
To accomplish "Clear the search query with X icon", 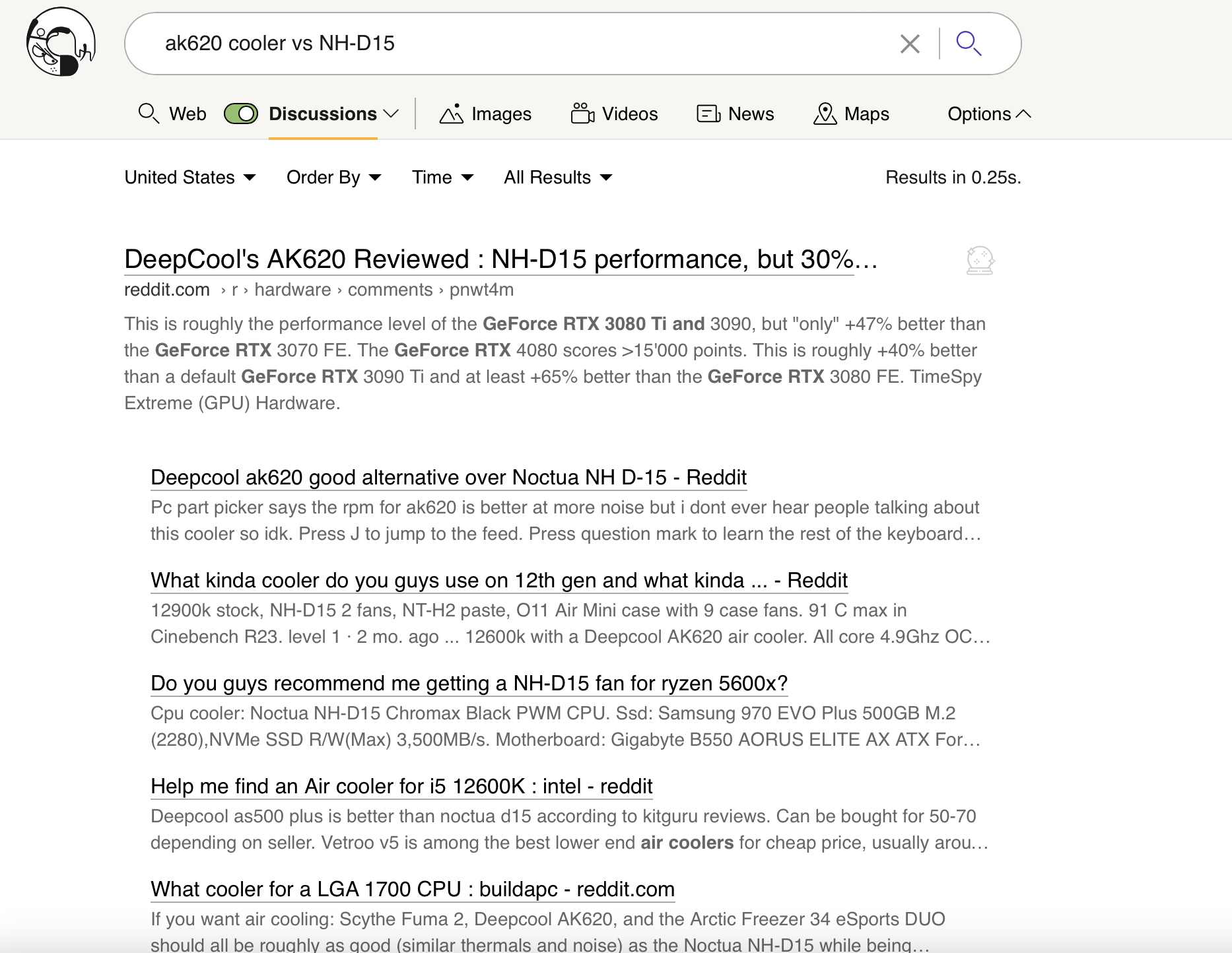I will [910, 44].
